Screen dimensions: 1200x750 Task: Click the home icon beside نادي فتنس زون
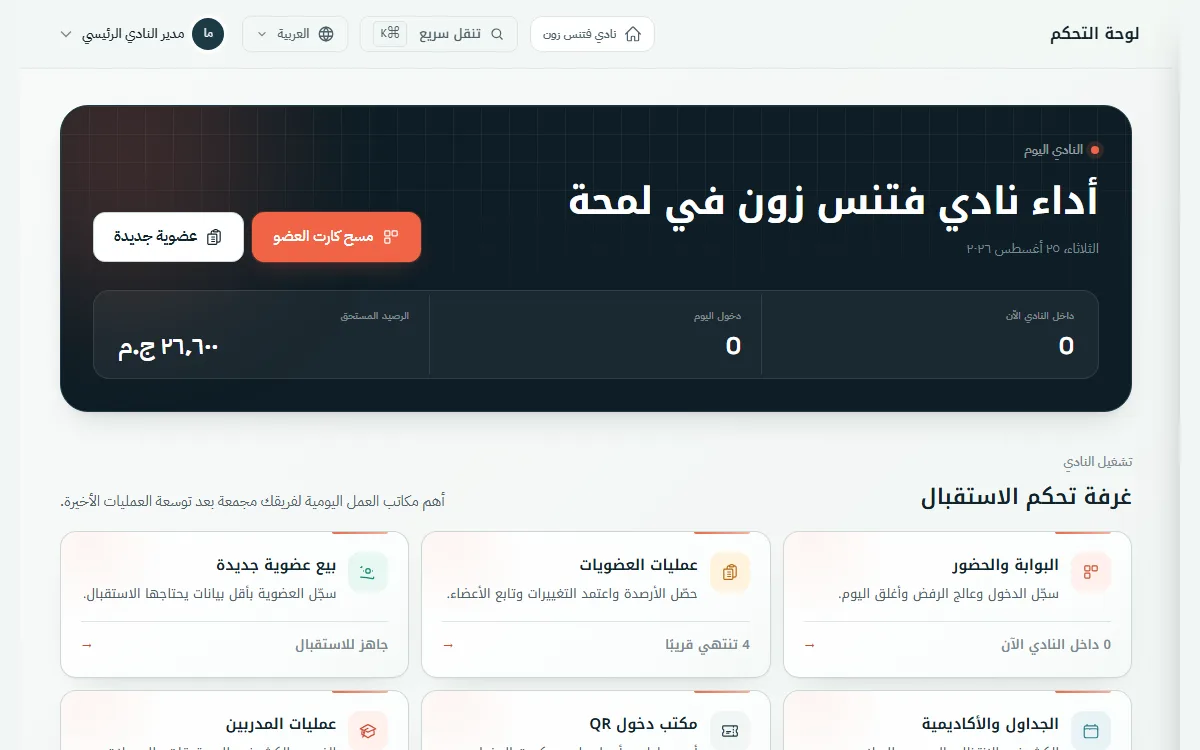(x=633, y=34)
